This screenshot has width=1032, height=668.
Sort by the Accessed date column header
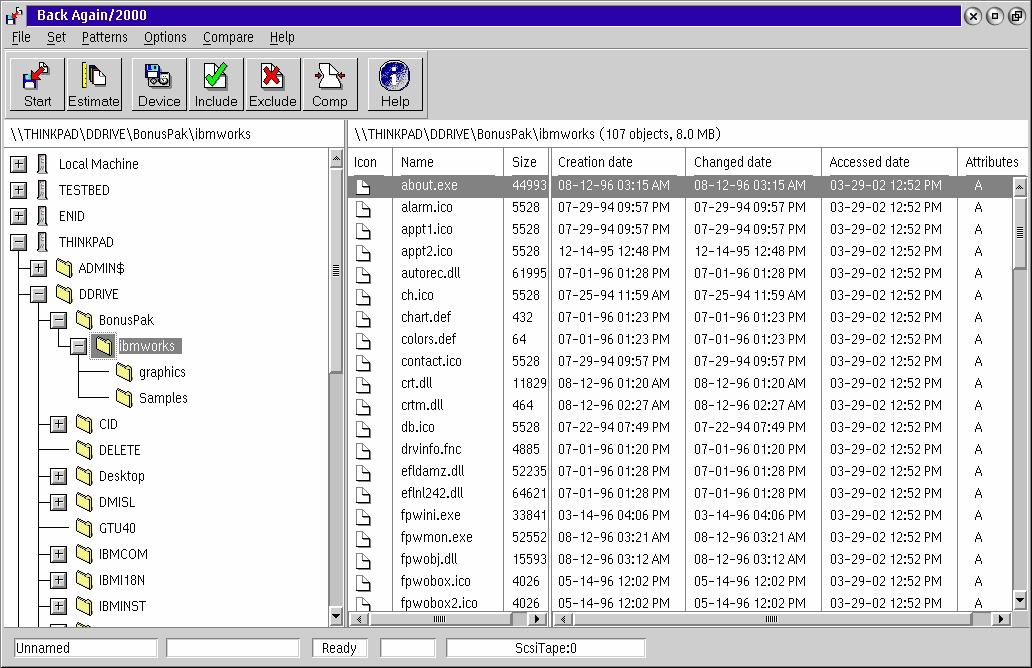pos(889,162)
